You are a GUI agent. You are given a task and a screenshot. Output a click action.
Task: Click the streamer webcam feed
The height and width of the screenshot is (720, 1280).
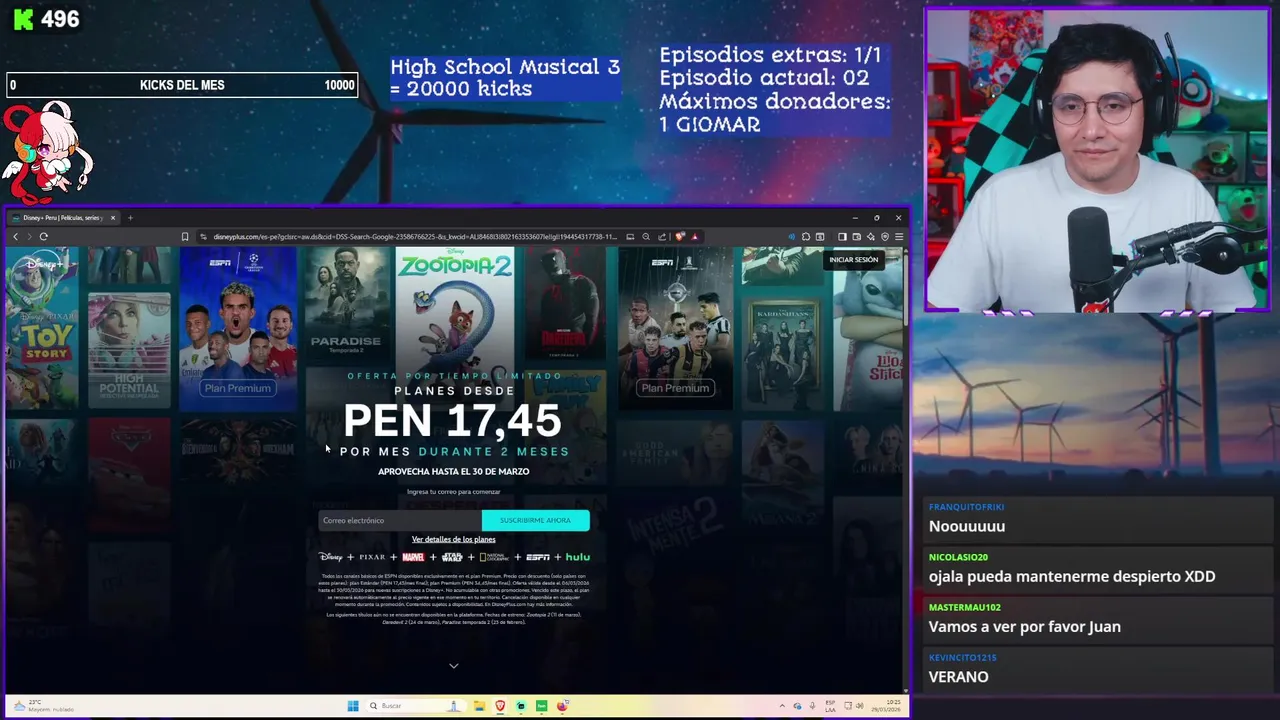click(x=1097, y=160)
